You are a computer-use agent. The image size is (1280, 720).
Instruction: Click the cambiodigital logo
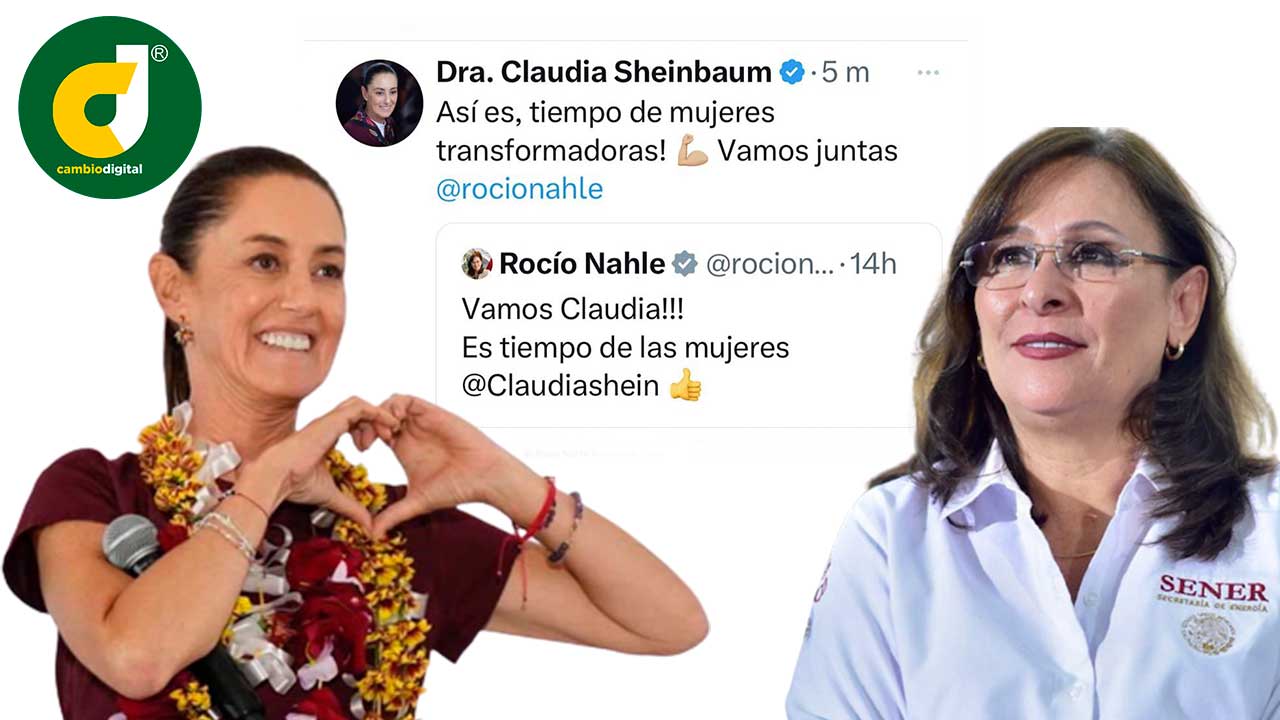coord(110,107)
